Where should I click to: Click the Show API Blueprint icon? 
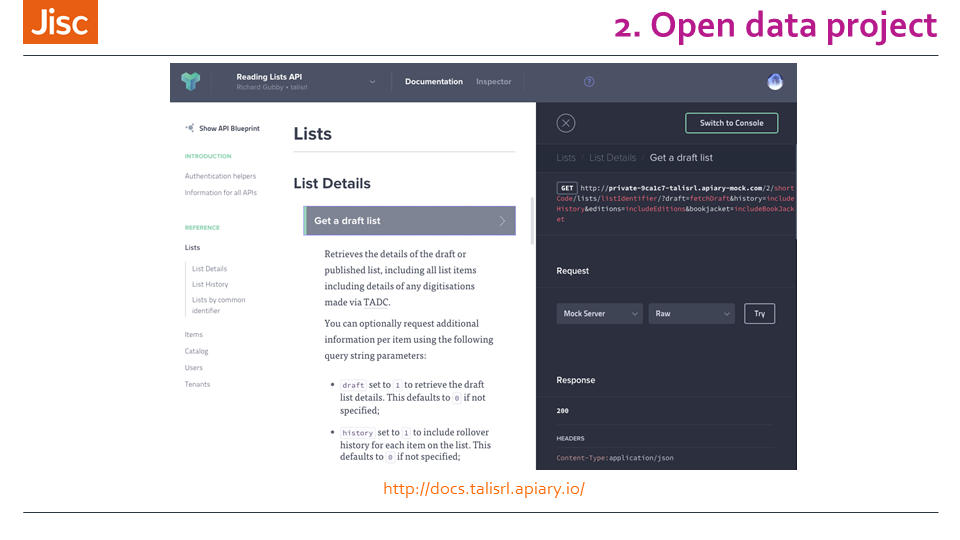point(189,128)
